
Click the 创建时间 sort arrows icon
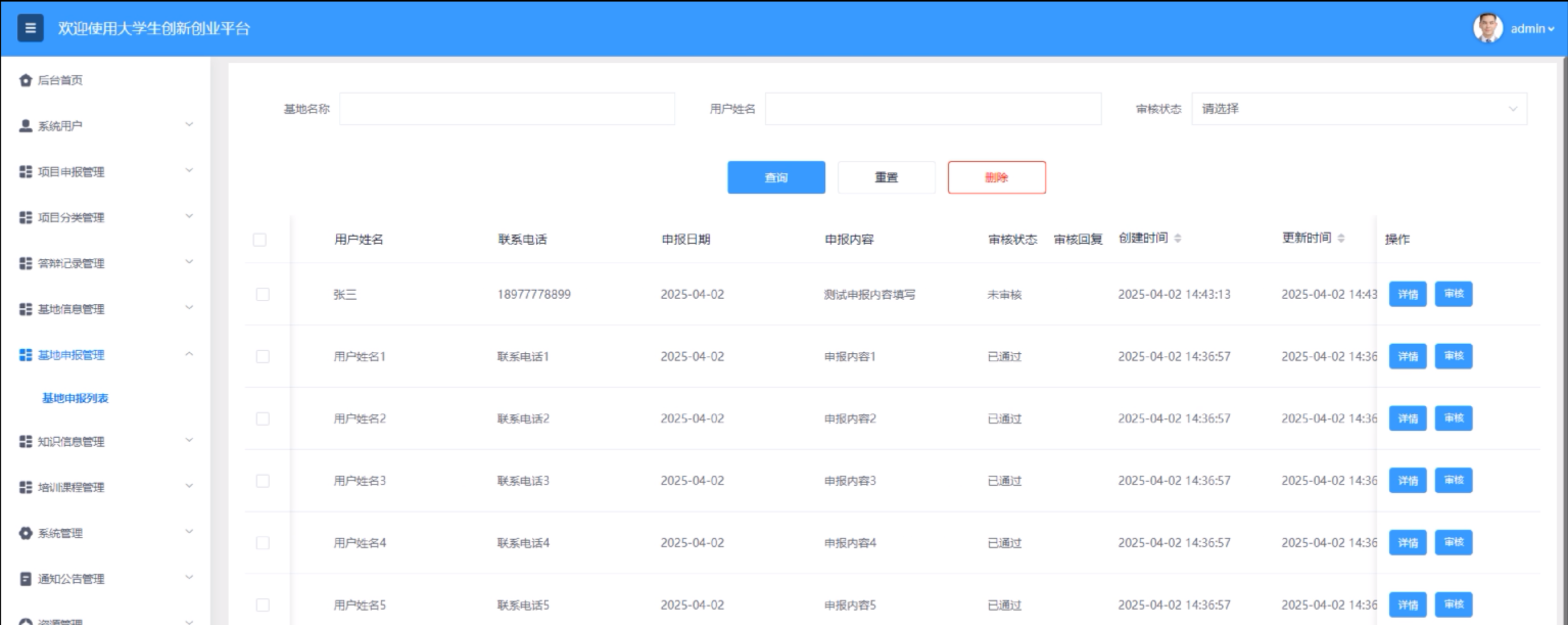click(1177, 238)
